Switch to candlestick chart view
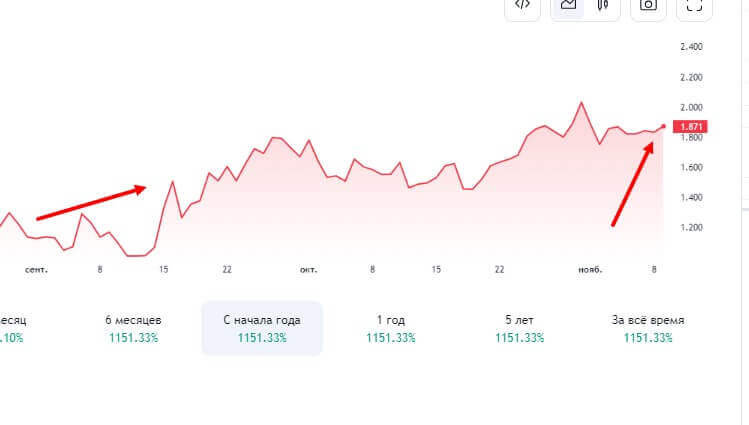Viewport: 749px width, 425px height. click(x=602, y=6)
